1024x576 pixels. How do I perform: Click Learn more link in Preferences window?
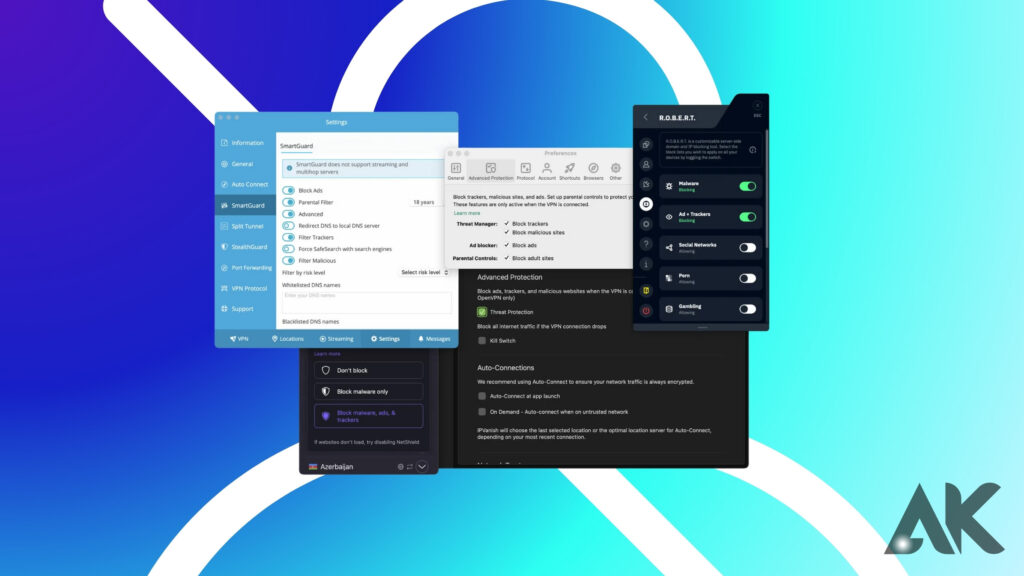click(x=467, y=214)
